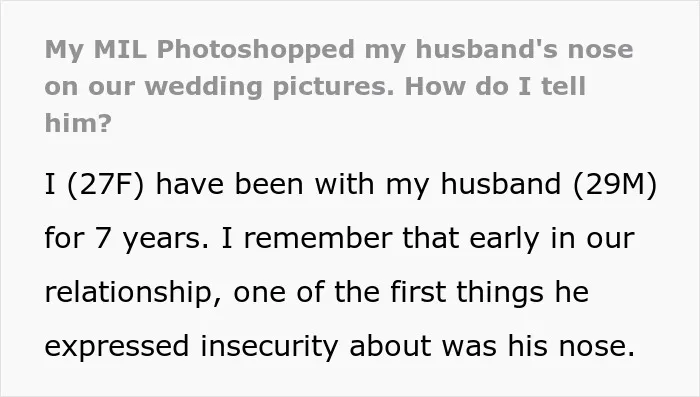Viewport: 700px width, 397px height.
Task: Click the word "relationship," in the paragraph
Action: click(x=133, y=293)
